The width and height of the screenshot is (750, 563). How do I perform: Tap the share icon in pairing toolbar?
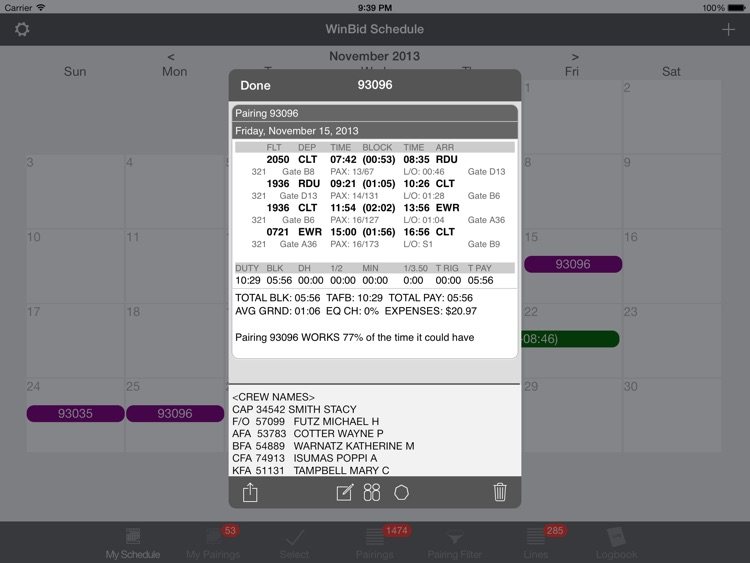point(250,492)
